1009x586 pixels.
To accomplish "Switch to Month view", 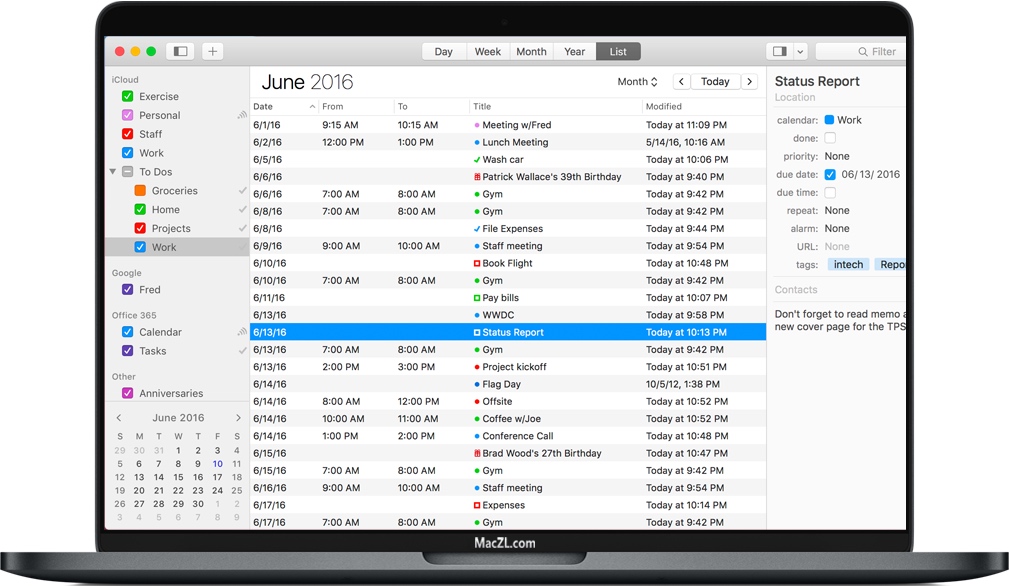I will (x=532, y=51).
